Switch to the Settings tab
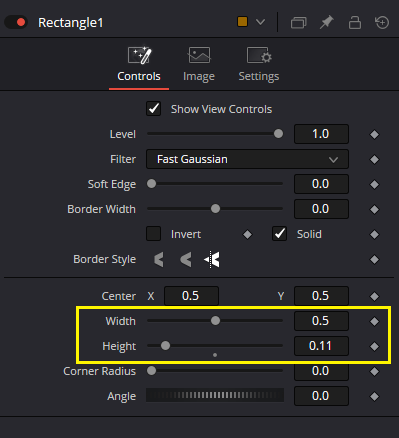Screen dimensions: 399x438 point(259,64)
